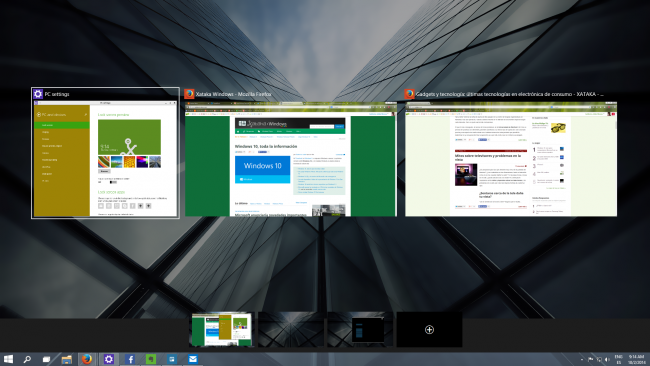Switch to the third desktop thumbnail
This screenshot has height=366, width=650.
[360, 330]
